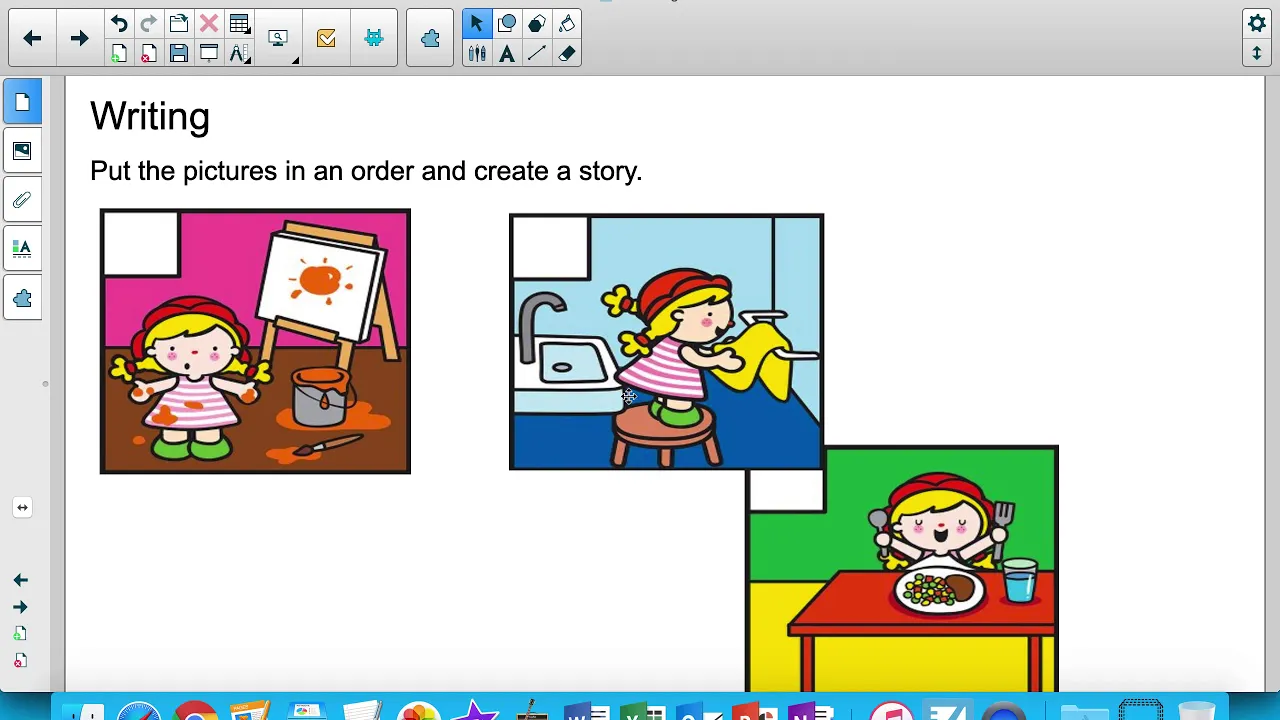Select the Lines tool
Viewport: 1280px width, 720px height.
(536, 53)
